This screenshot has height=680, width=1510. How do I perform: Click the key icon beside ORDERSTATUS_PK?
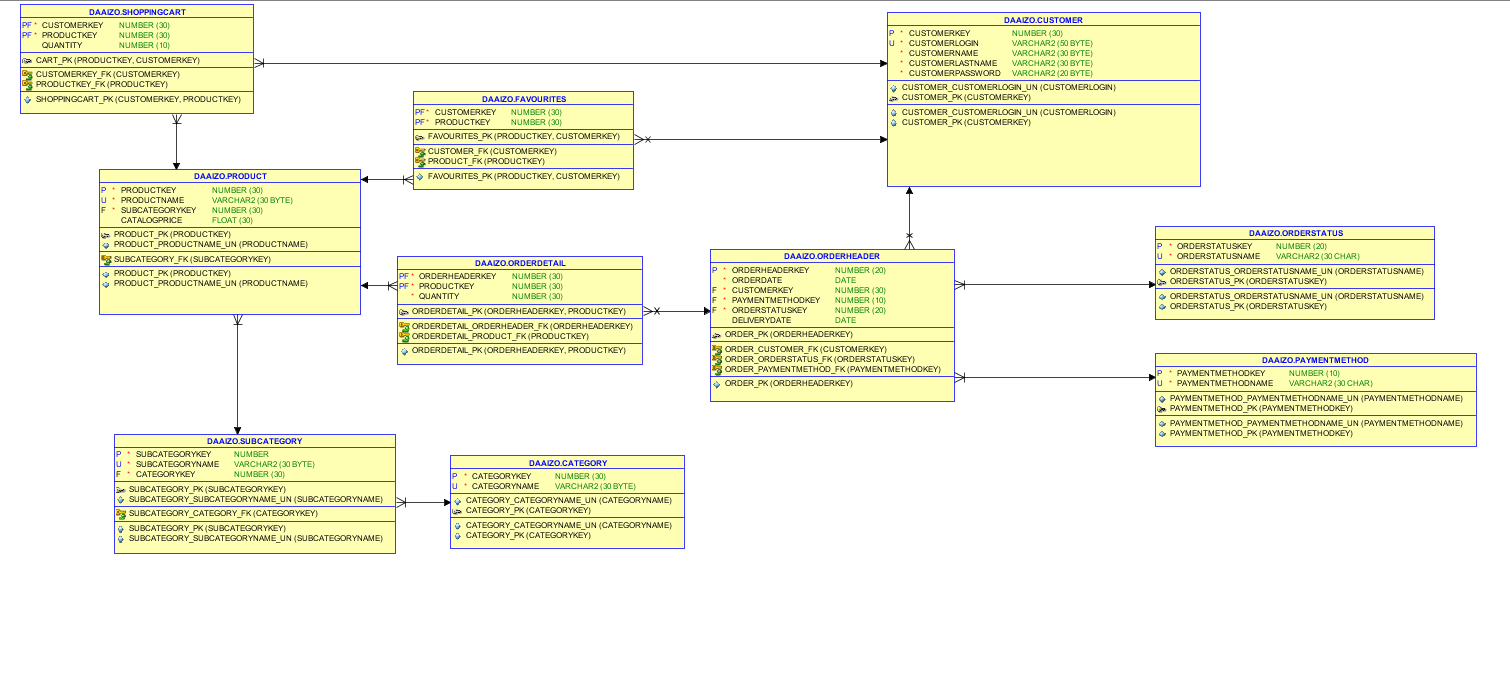pos(1162,281)
